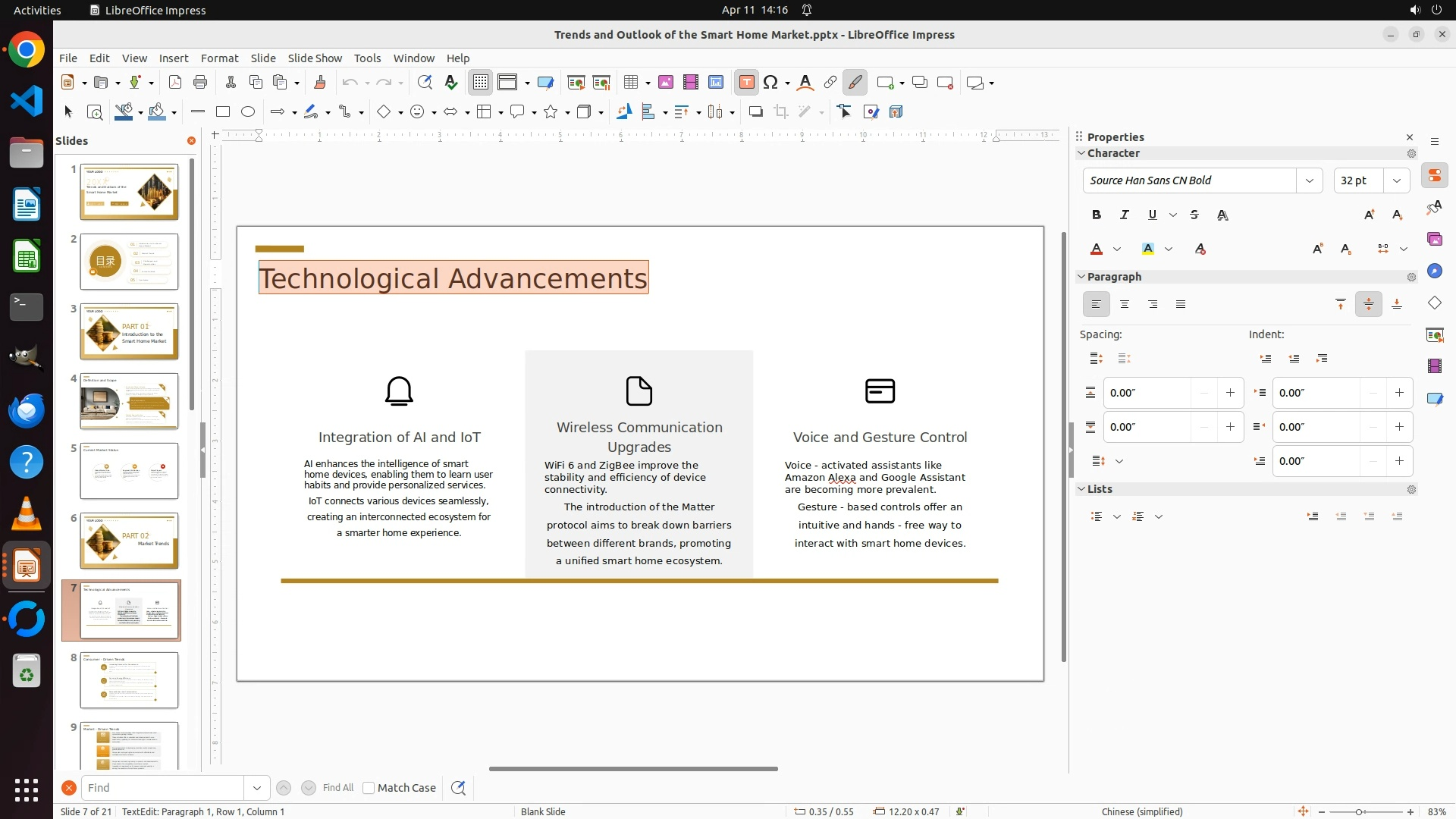The height and width of the screenshot is (819, 1456).
Task: Click the Insert Table toolbar icon
Action: (630, 83)
